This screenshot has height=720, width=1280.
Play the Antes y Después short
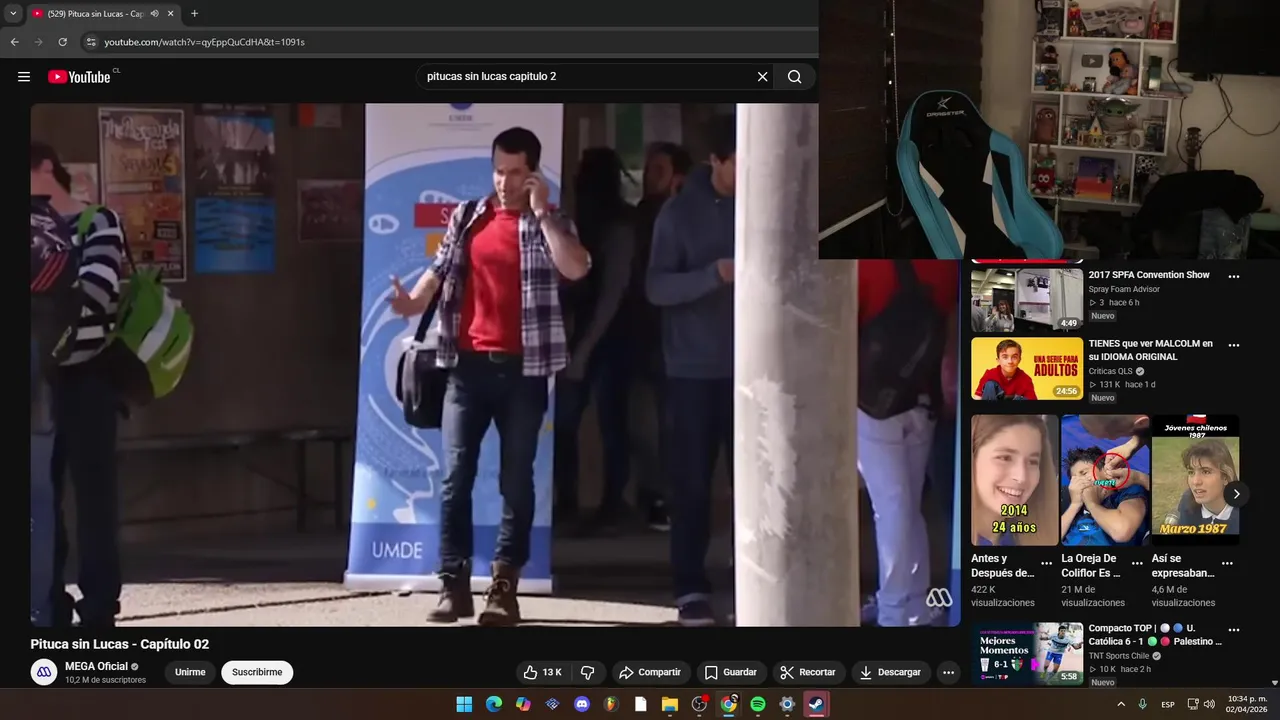pos(1015,480)
